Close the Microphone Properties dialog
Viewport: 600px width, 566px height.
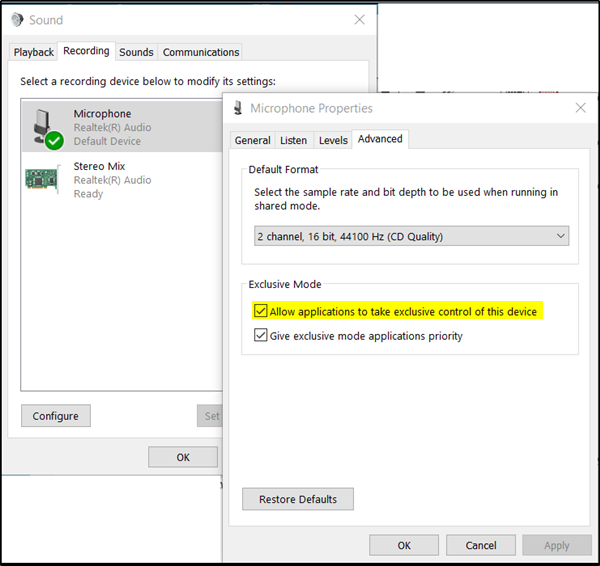click(x=580, y=108)
